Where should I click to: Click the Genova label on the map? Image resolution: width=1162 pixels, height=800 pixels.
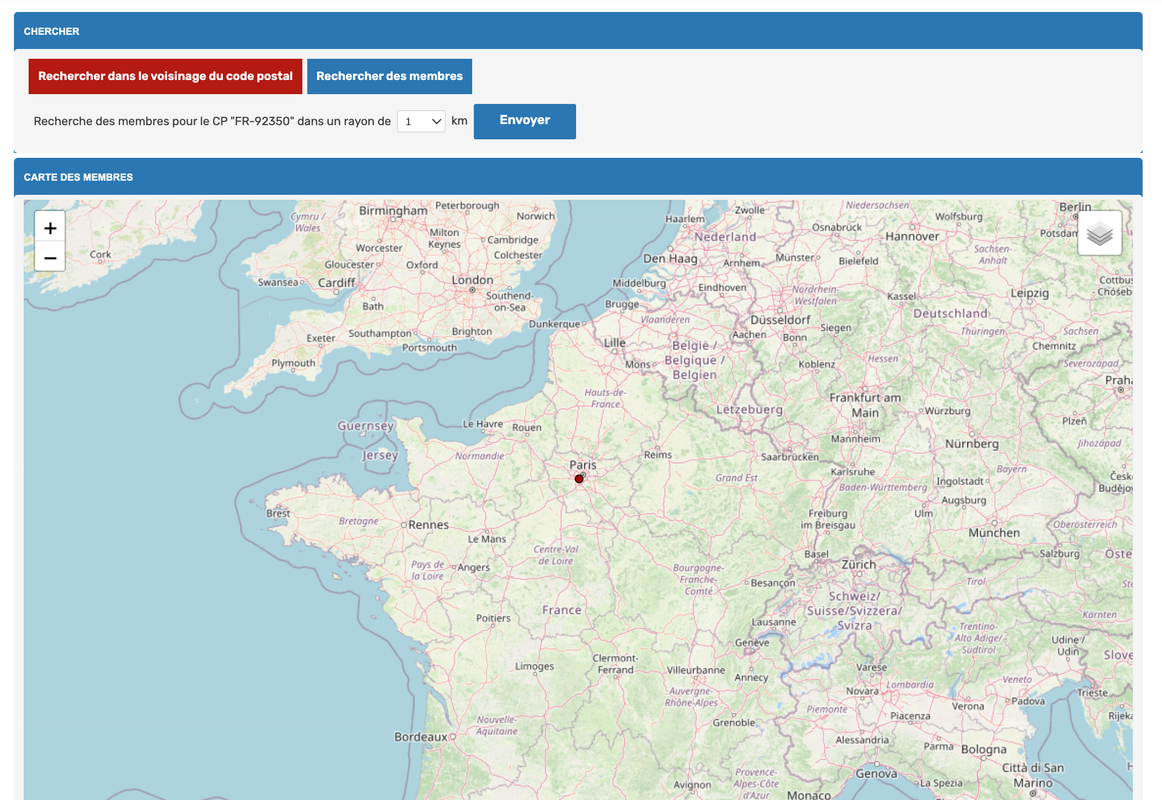(876, 773)
